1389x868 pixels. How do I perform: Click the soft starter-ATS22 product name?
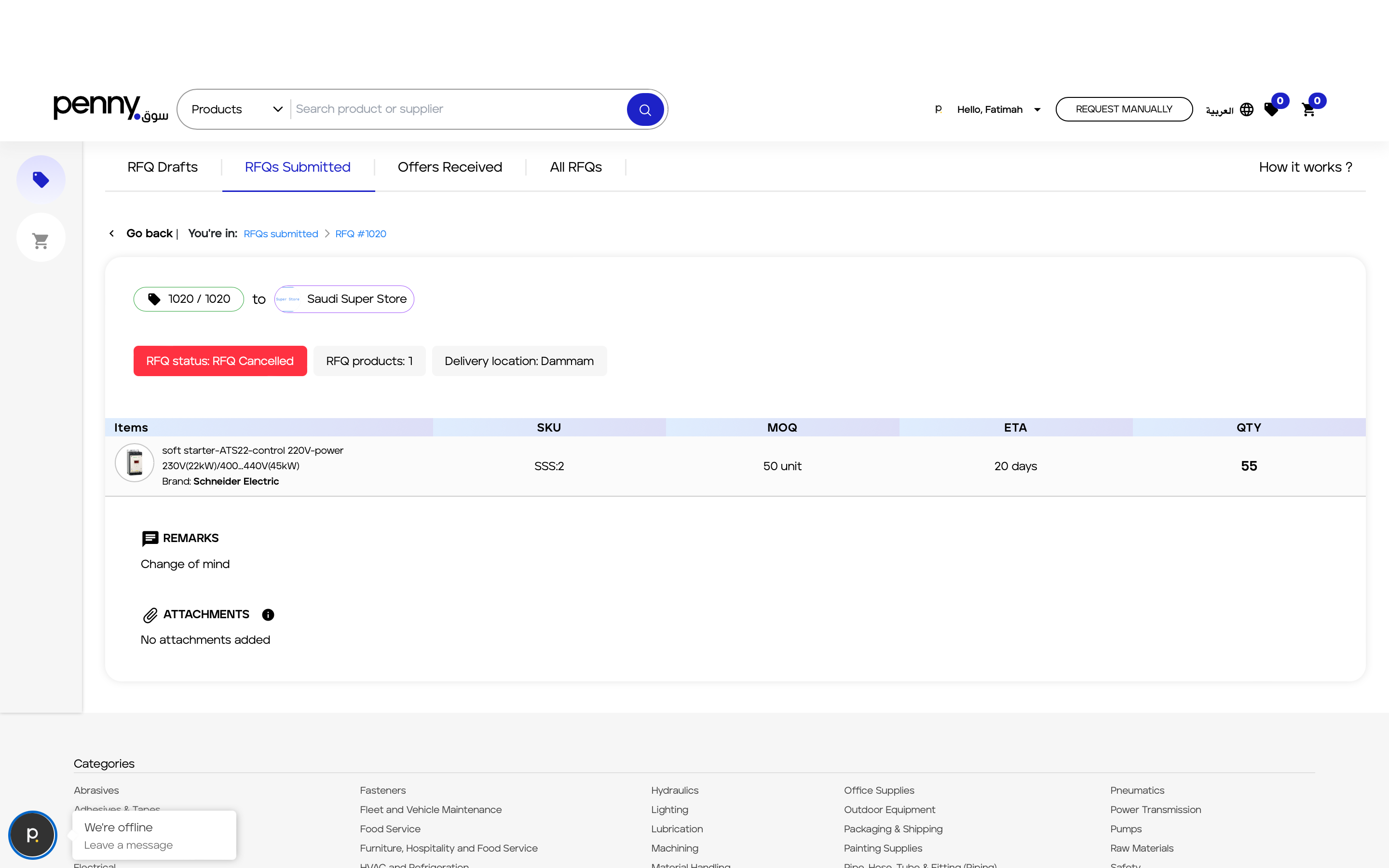pyautogui.click(x=253, y=458)
